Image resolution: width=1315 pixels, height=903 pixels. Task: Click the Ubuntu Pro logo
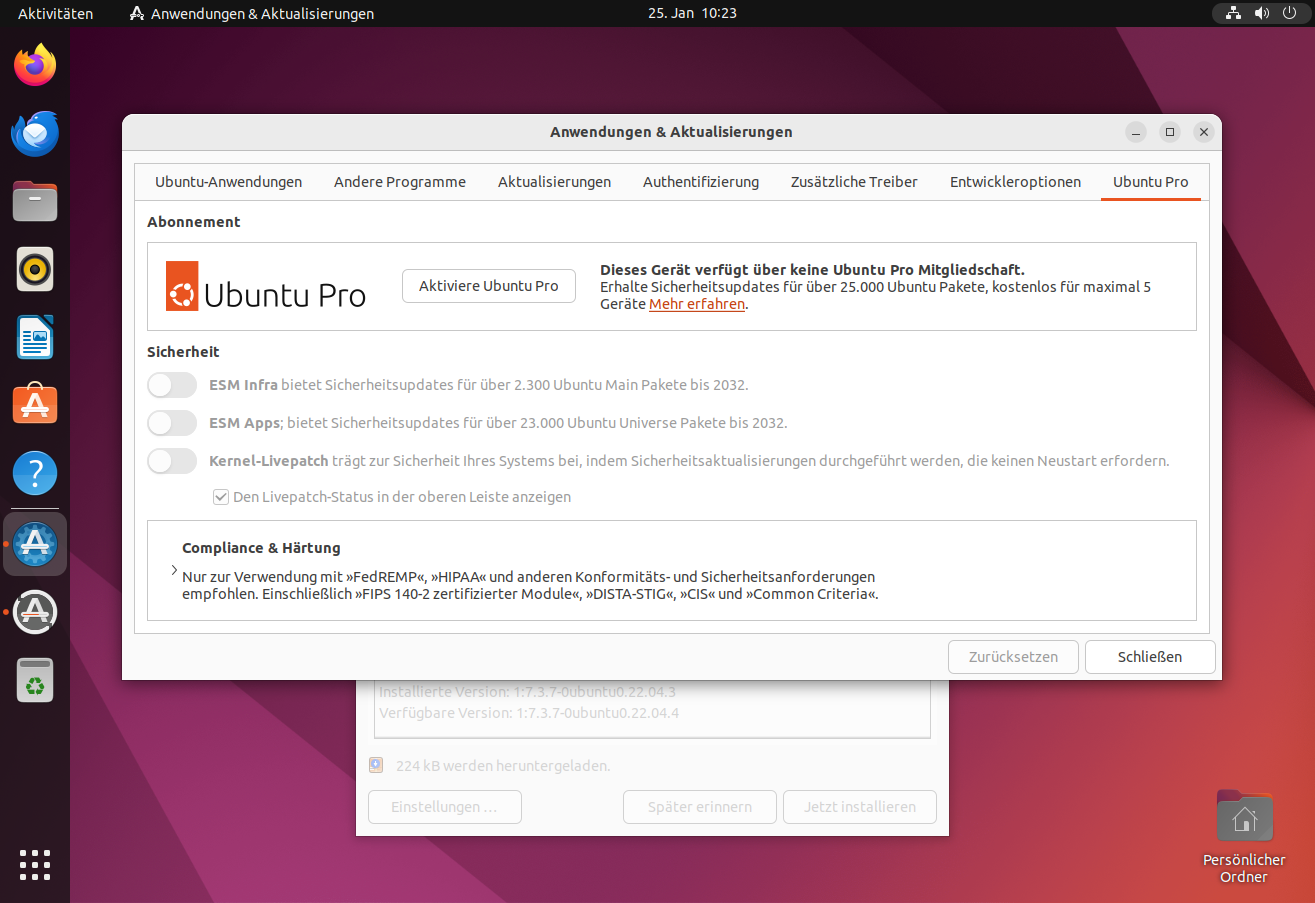(x=266, y=287)
